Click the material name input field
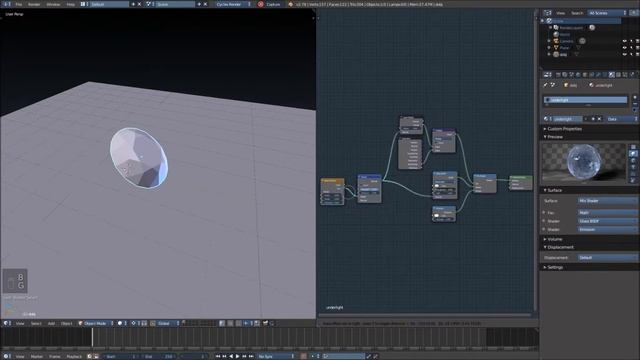 point(567,119)
